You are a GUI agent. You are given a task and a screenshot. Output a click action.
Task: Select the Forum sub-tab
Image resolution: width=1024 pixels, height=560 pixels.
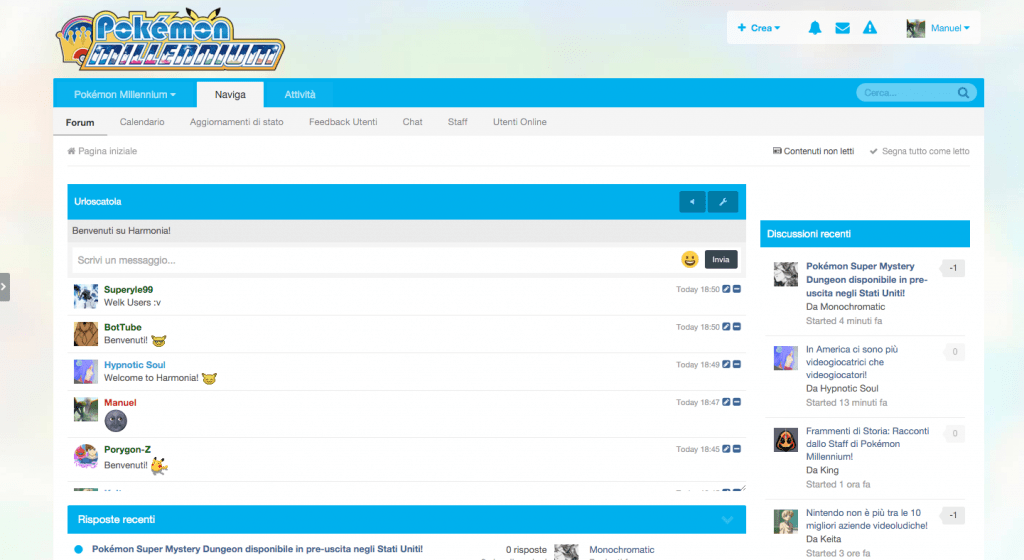[x=80, y=122]
